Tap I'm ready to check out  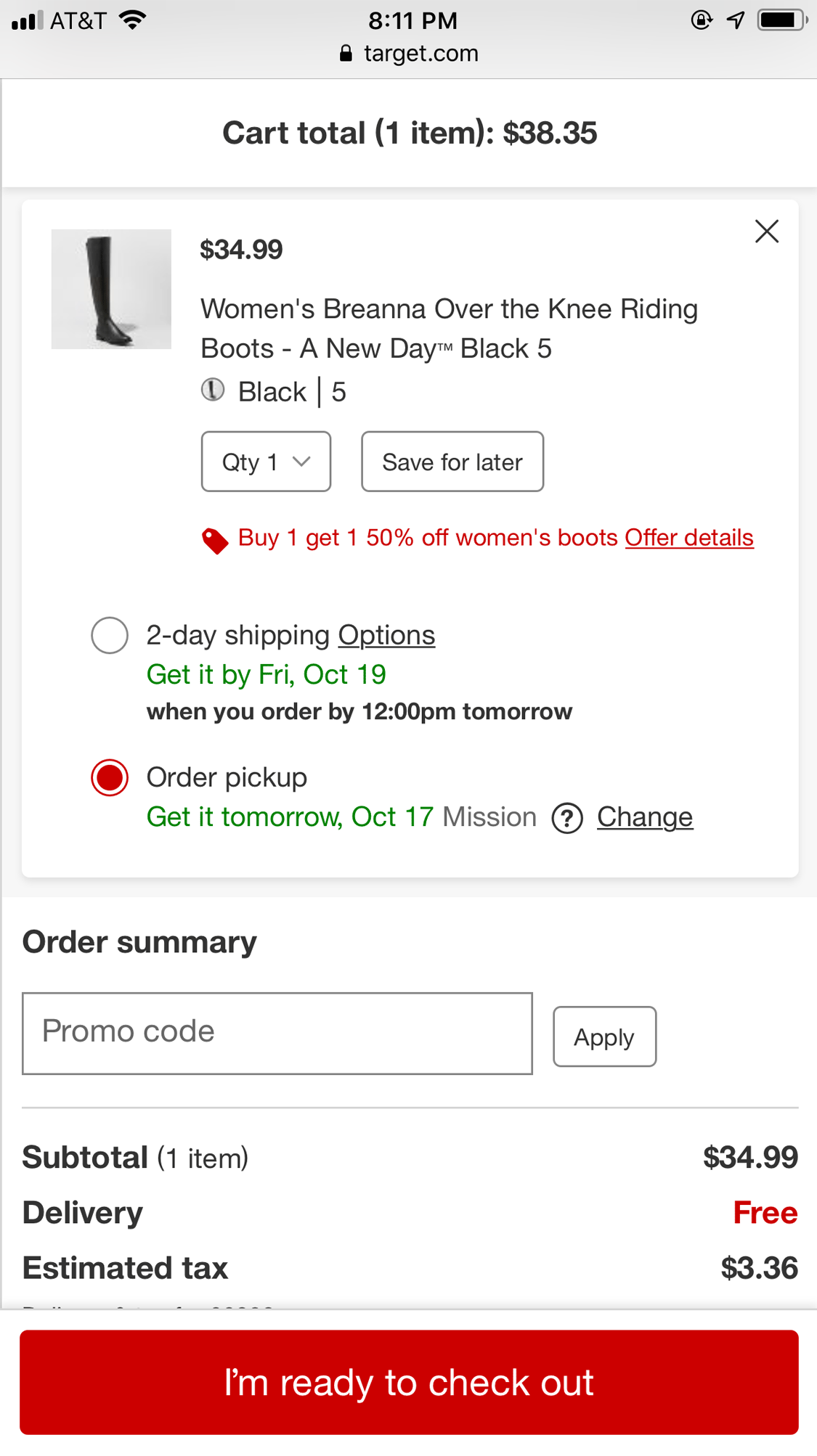[x=409, y=1382]
